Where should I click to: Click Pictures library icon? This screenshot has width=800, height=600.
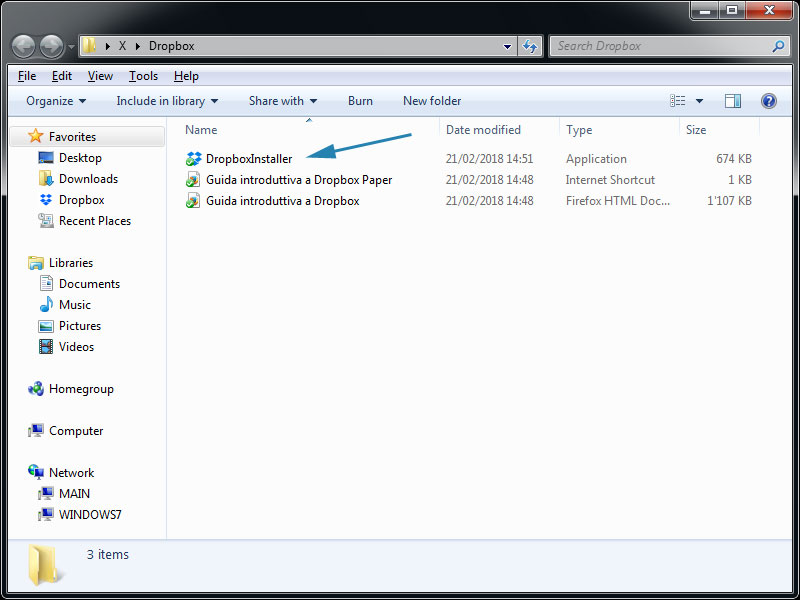point(46,326)
